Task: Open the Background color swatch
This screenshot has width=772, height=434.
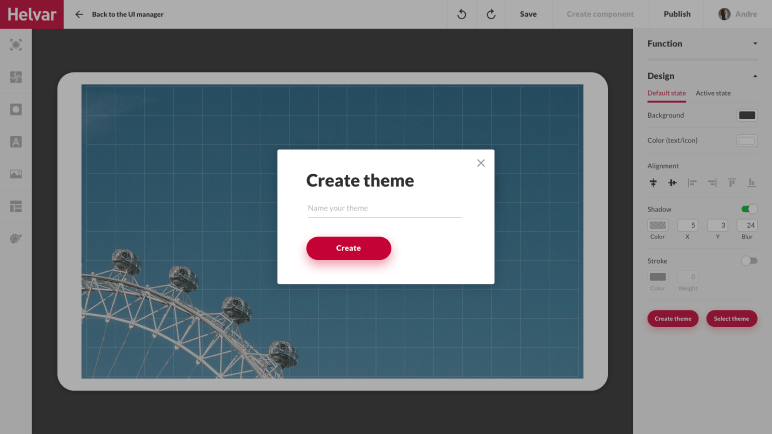Action: [747, 115]
